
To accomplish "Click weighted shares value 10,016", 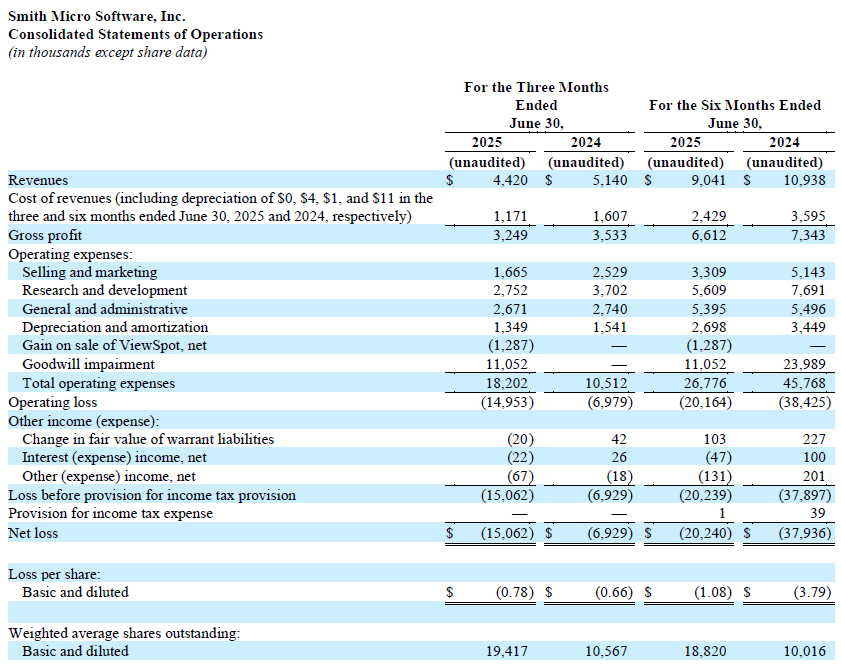I will [805, 652].
